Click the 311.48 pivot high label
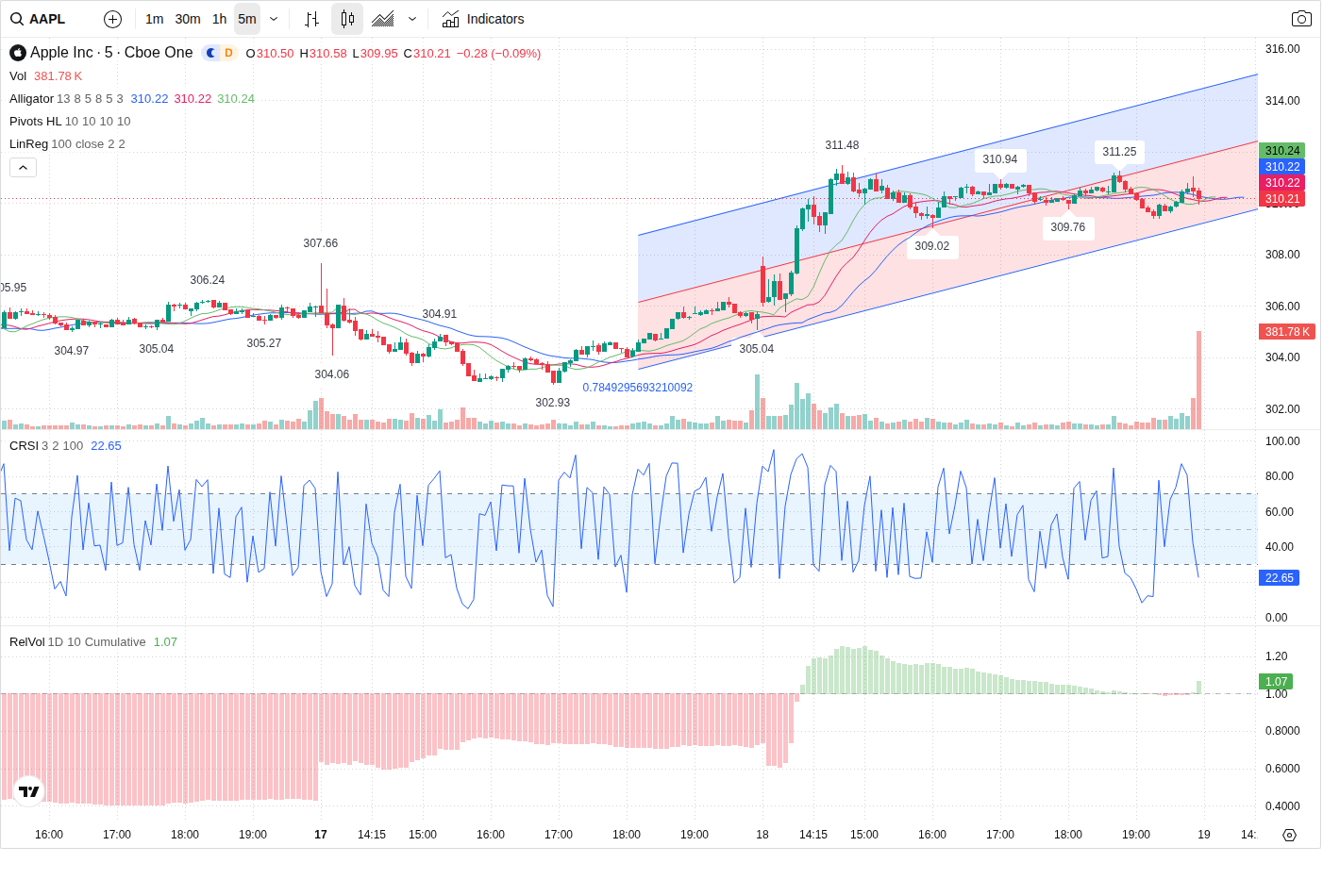This screenshot has width=1340, height=896. coord(842,145)
